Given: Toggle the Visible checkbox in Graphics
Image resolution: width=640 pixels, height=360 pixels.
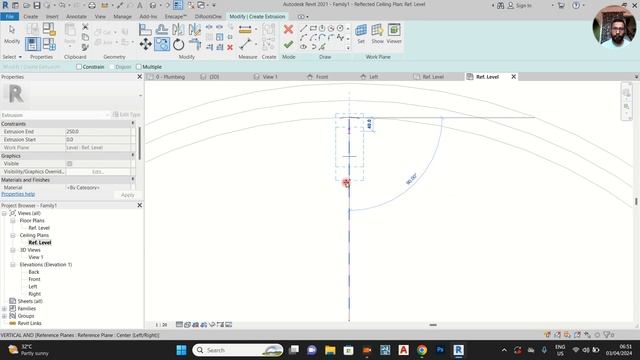Looking at the screenshot, I should pyautogui.click(x=69, y=163).
